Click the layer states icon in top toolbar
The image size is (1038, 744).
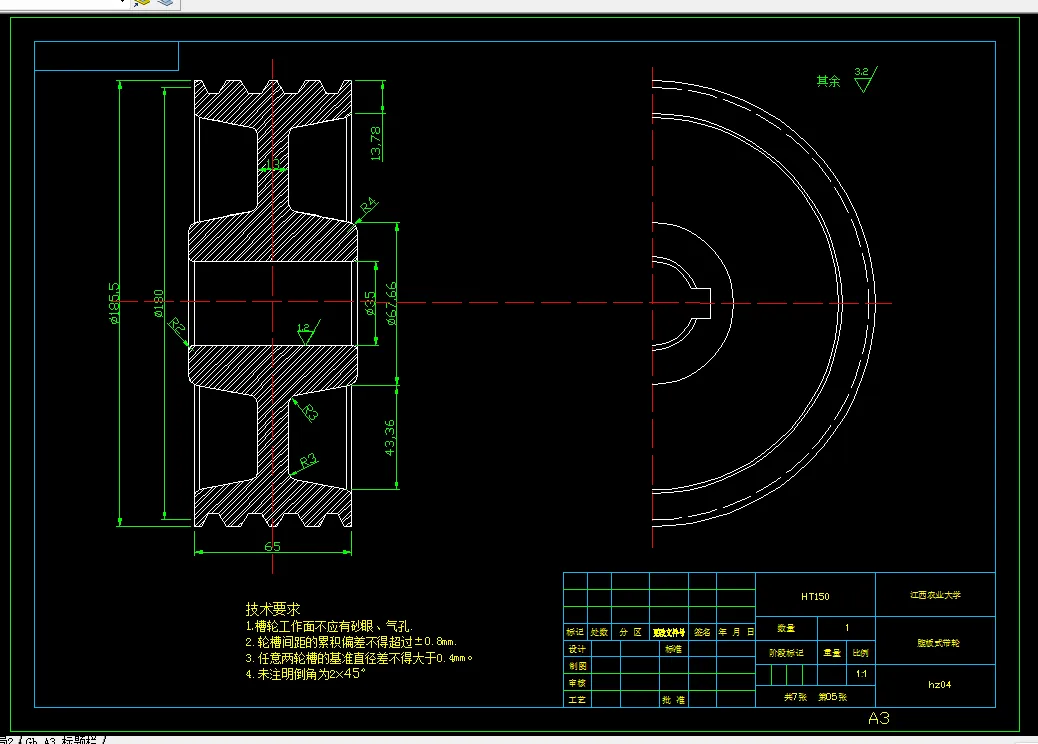[x=165, y=3]
